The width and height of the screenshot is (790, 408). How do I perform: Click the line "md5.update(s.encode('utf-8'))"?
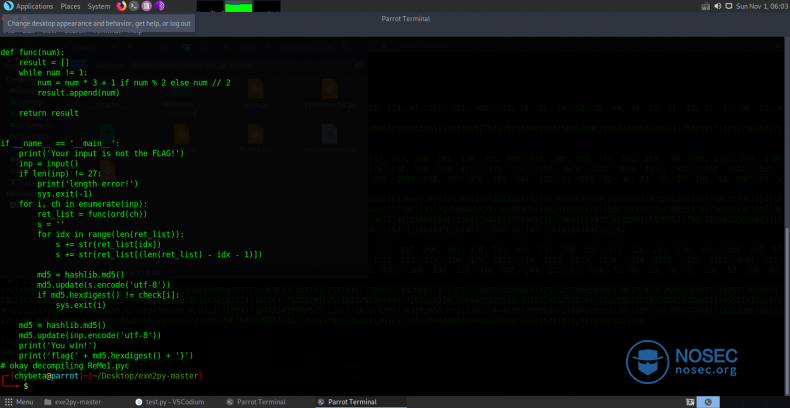click(104, 285)
